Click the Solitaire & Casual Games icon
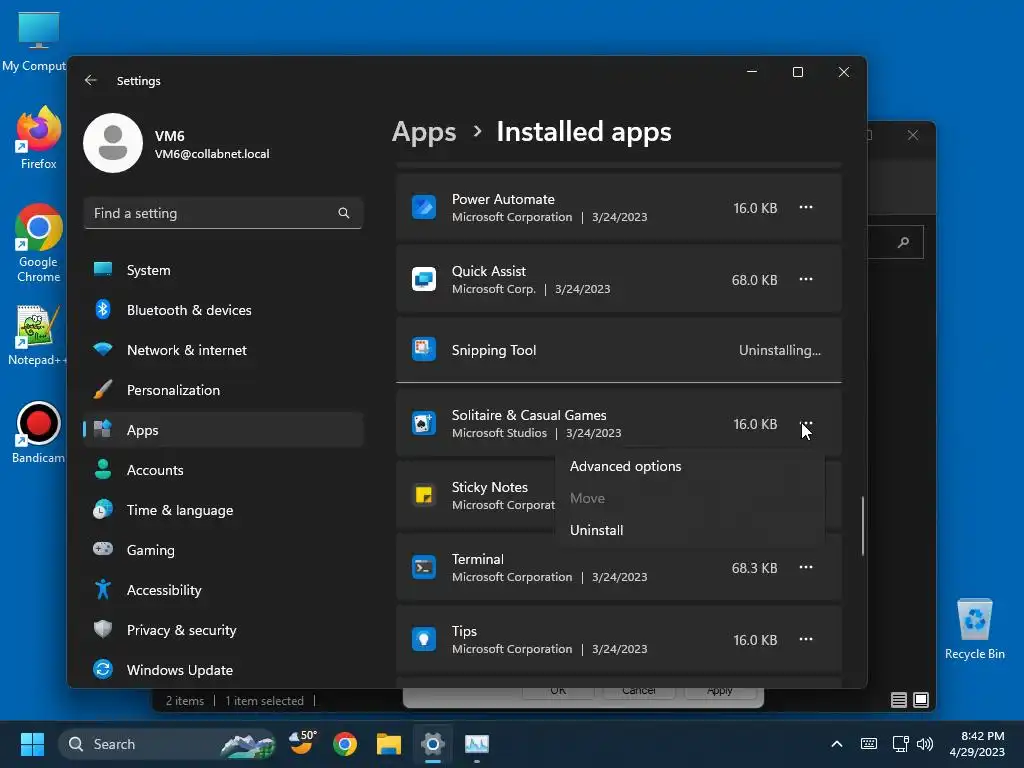Image resolution: width=1024 pixels, height=768 pixels. [x=424, y=424]
